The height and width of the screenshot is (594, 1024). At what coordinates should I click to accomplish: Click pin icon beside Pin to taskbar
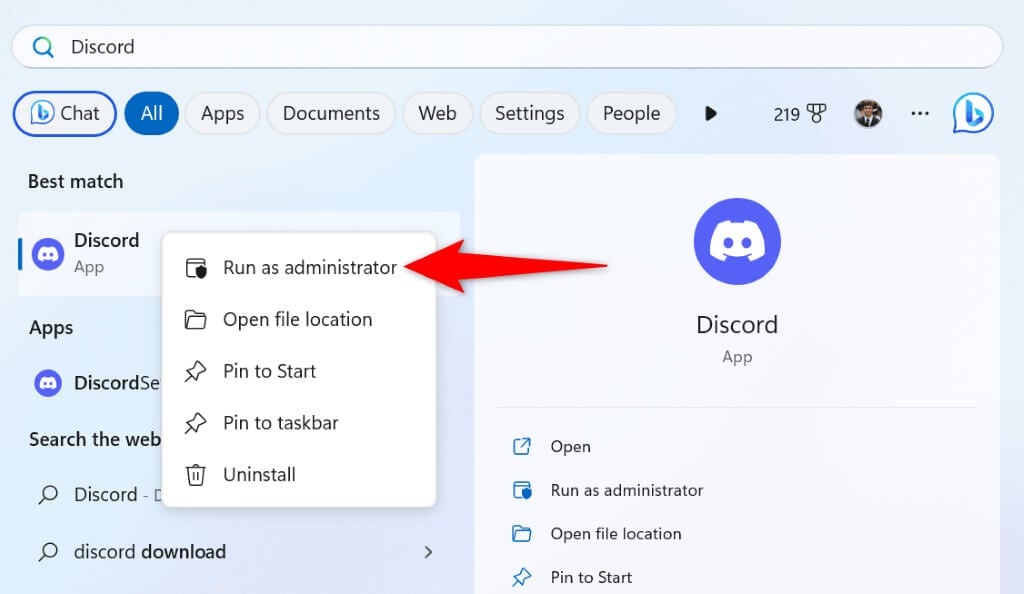195,423
